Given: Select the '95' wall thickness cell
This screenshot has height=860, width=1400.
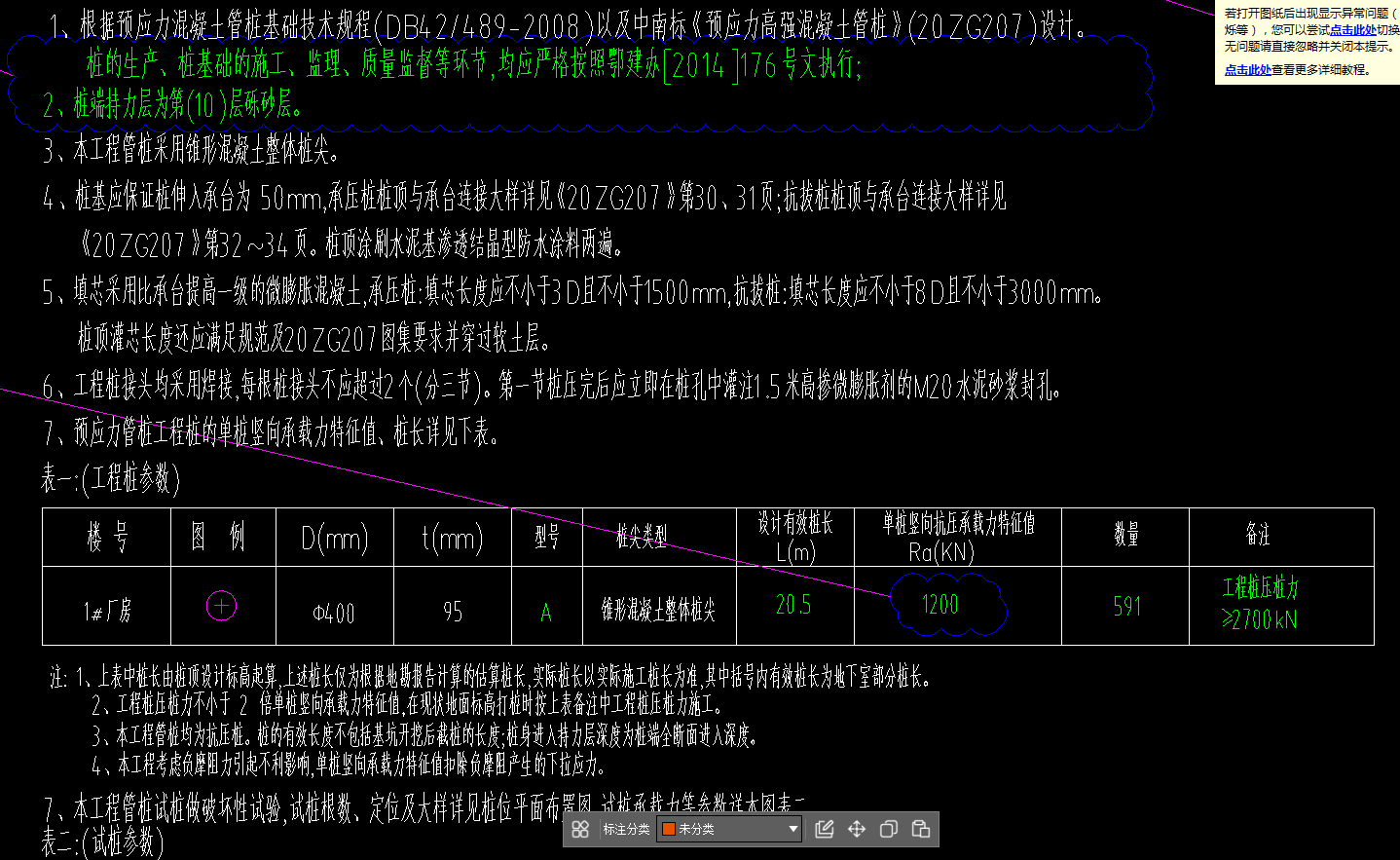Looking at the screenshot, I should (453, 612).
